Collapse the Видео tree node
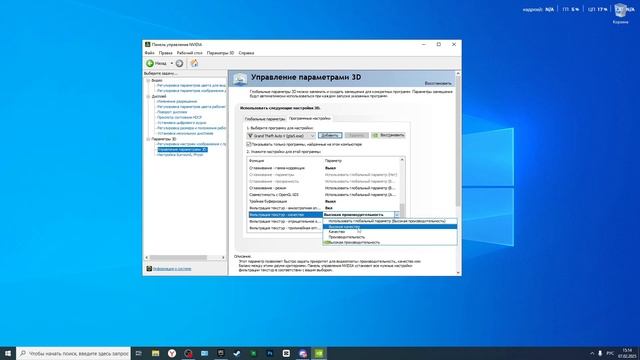 click(x=148, y=80)
